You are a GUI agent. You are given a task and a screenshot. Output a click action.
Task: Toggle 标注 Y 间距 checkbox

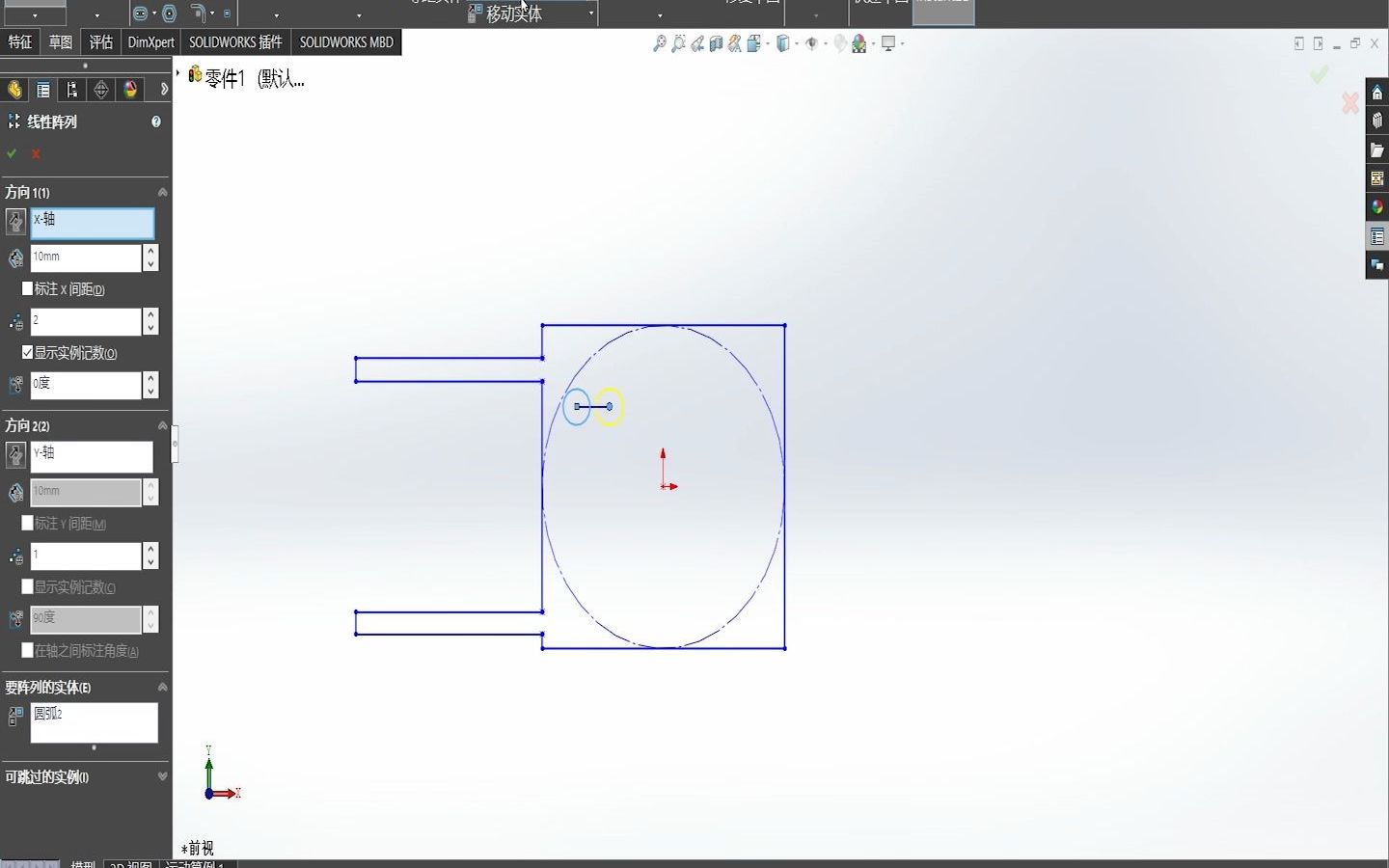click(27, 523)
